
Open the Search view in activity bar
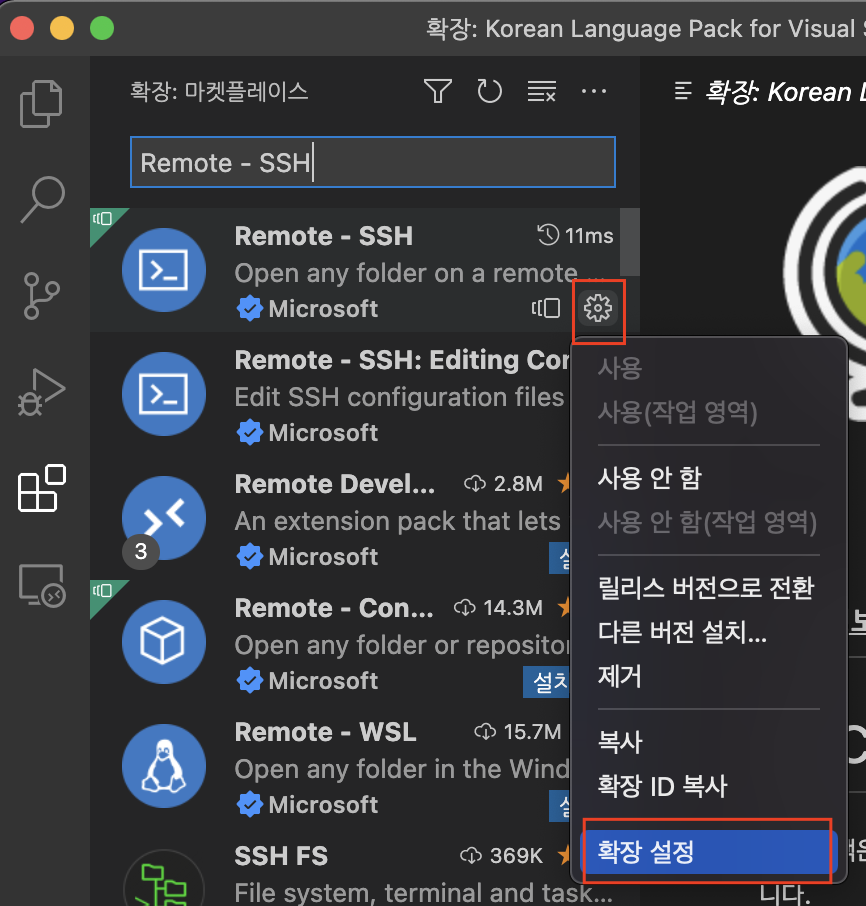[42, 199]
